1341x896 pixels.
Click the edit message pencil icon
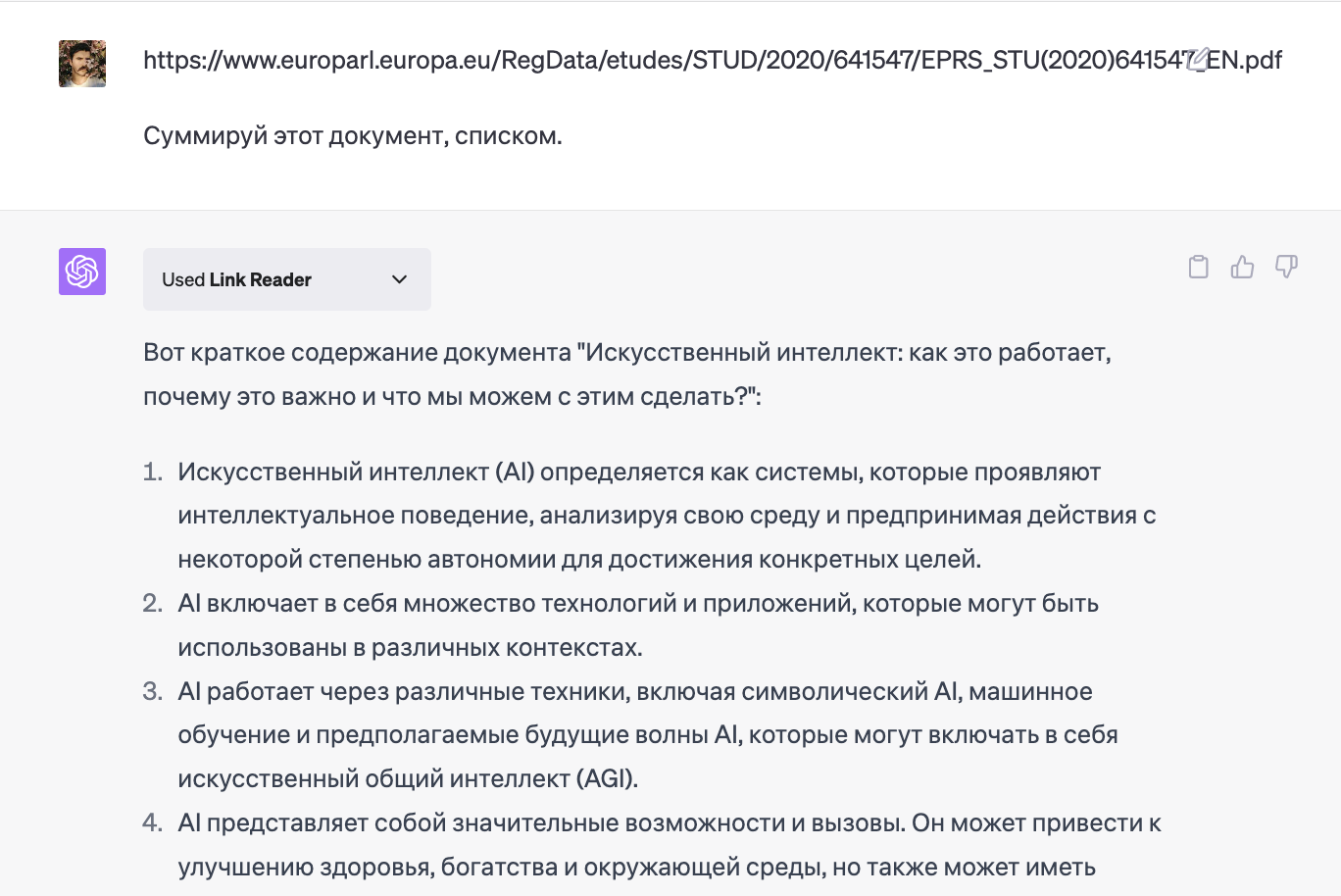[1197, 60]
